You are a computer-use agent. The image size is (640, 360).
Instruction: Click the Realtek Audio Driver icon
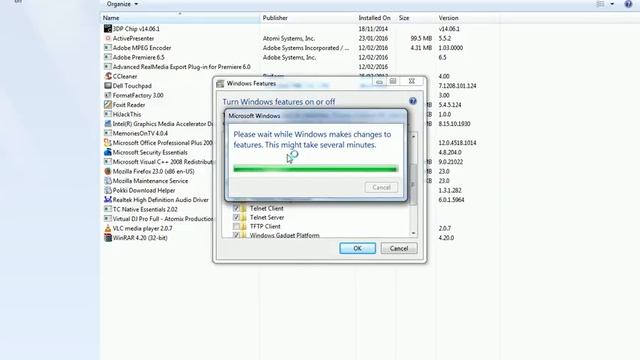tap(108, 200)
